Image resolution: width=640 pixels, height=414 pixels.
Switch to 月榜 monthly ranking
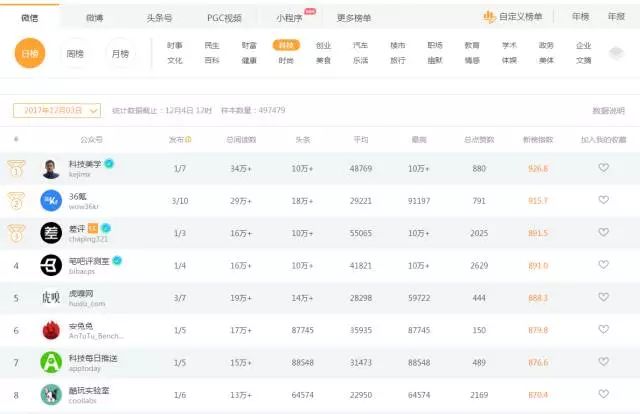[x=120, y=53]
